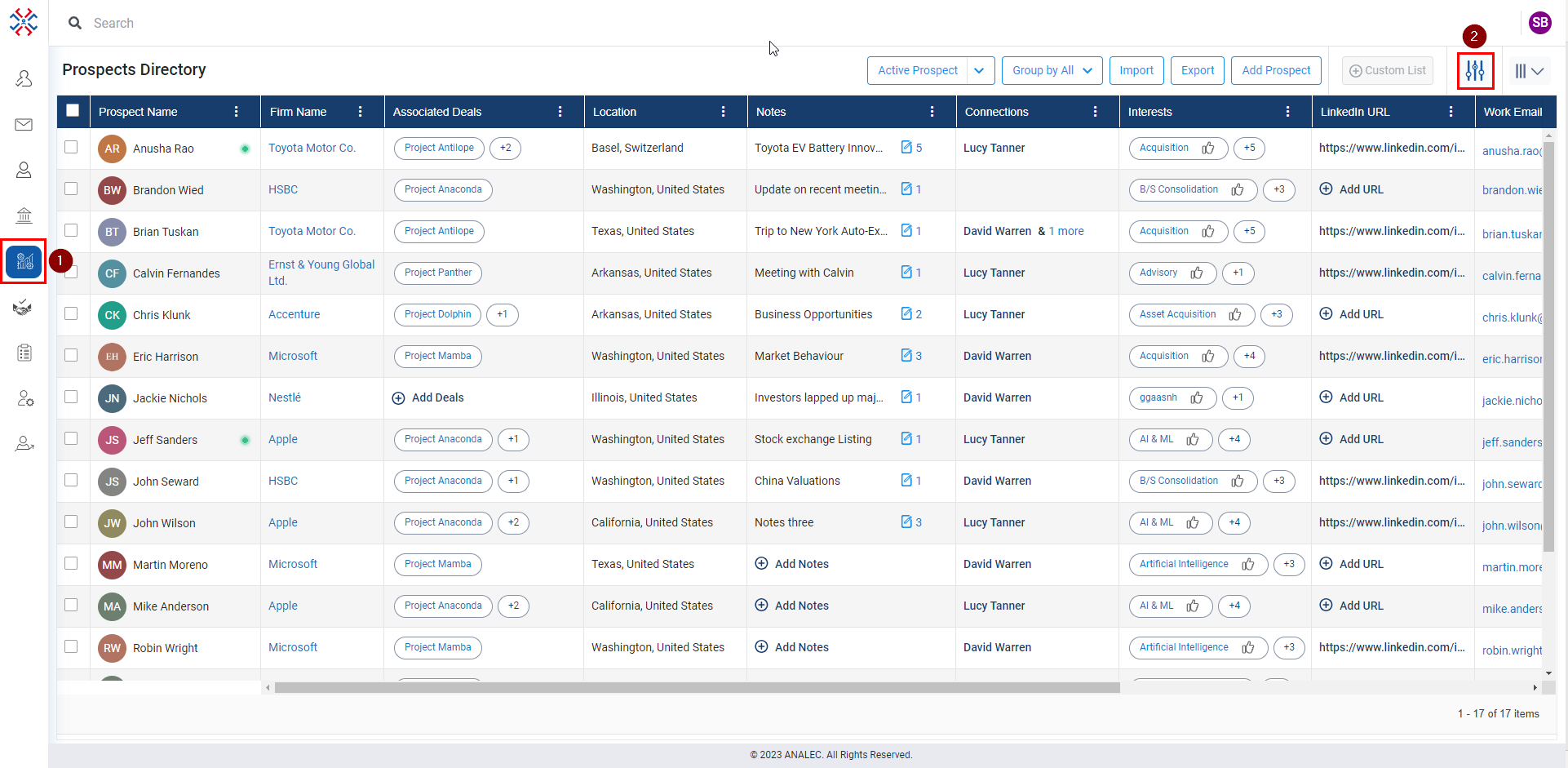
Task: Open Location column menu dots
Action: (724, 112)
